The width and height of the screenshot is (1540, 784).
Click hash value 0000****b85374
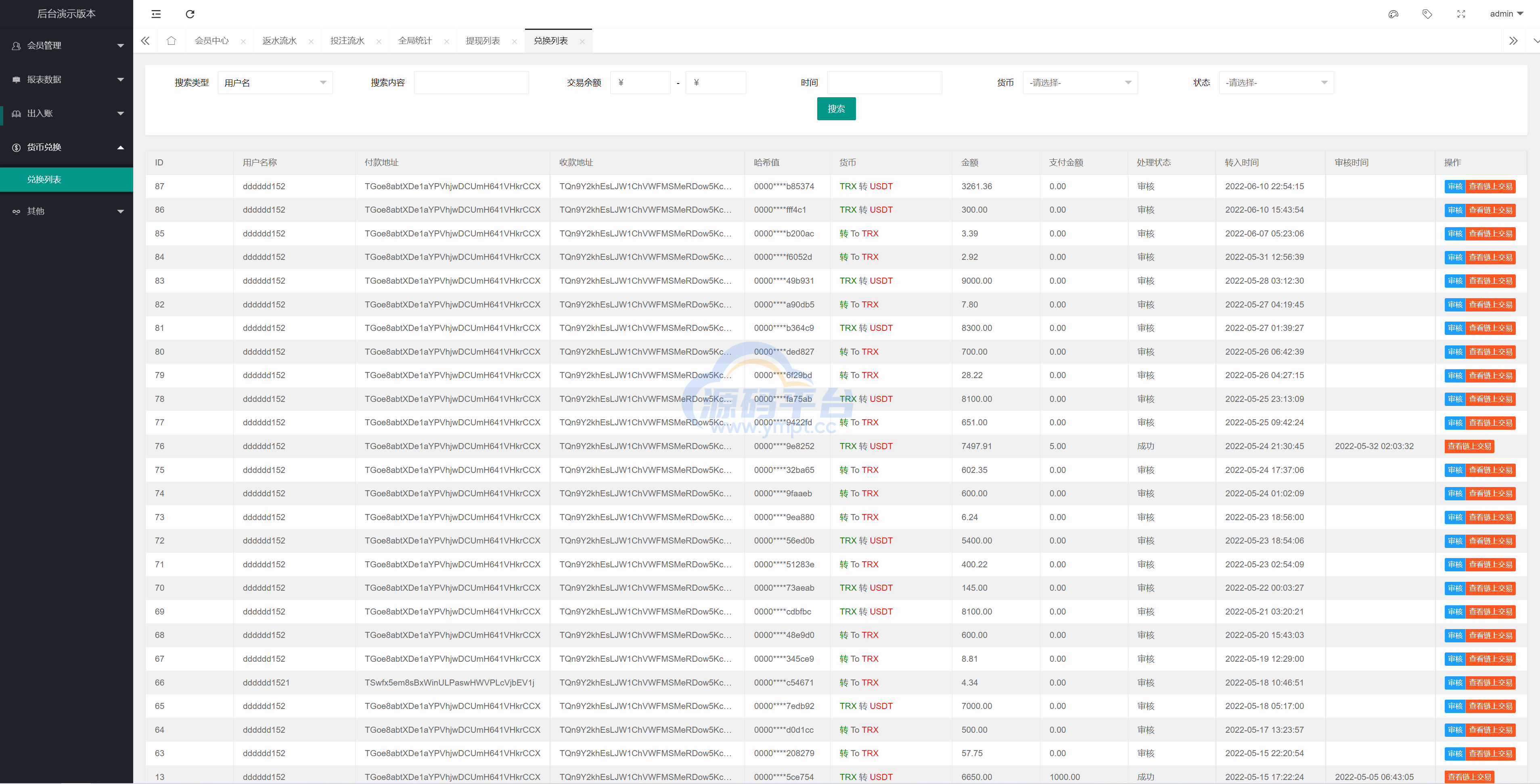(784, 186)
